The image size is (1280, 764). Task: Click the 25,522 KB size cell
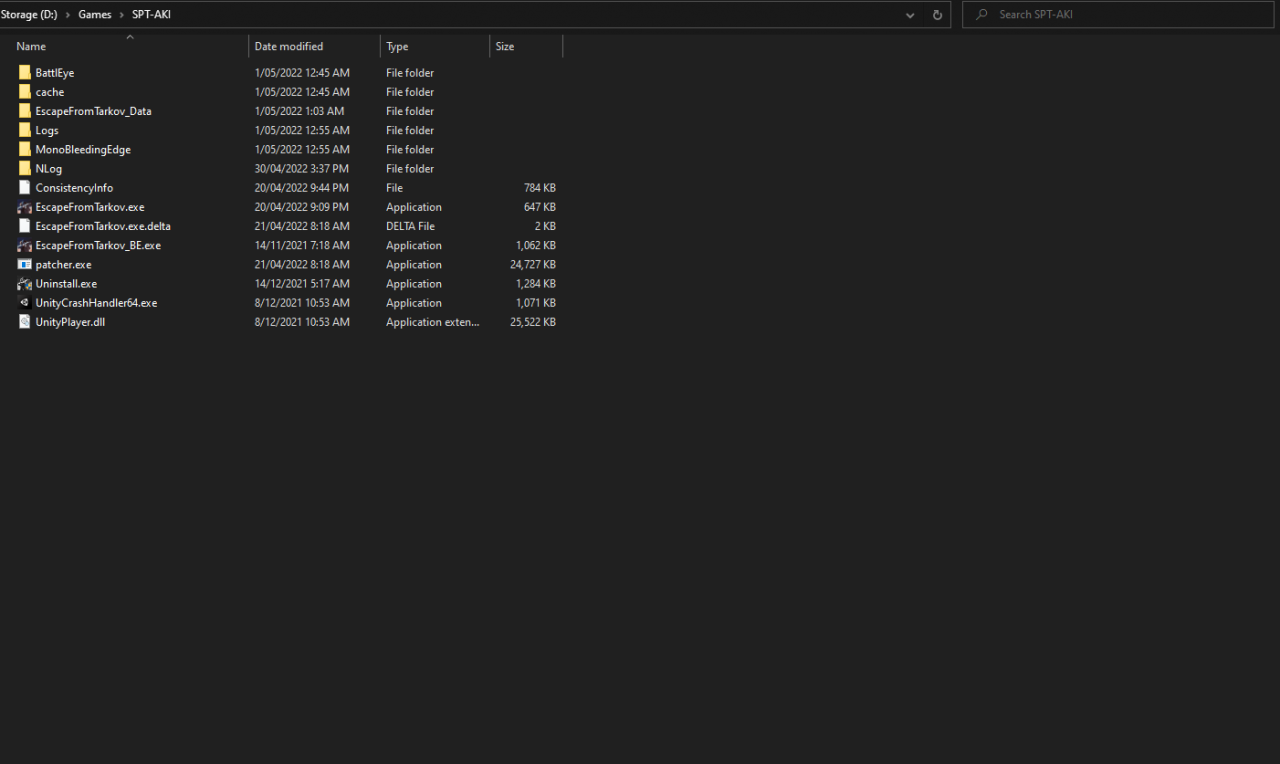(x=533, y=322)
